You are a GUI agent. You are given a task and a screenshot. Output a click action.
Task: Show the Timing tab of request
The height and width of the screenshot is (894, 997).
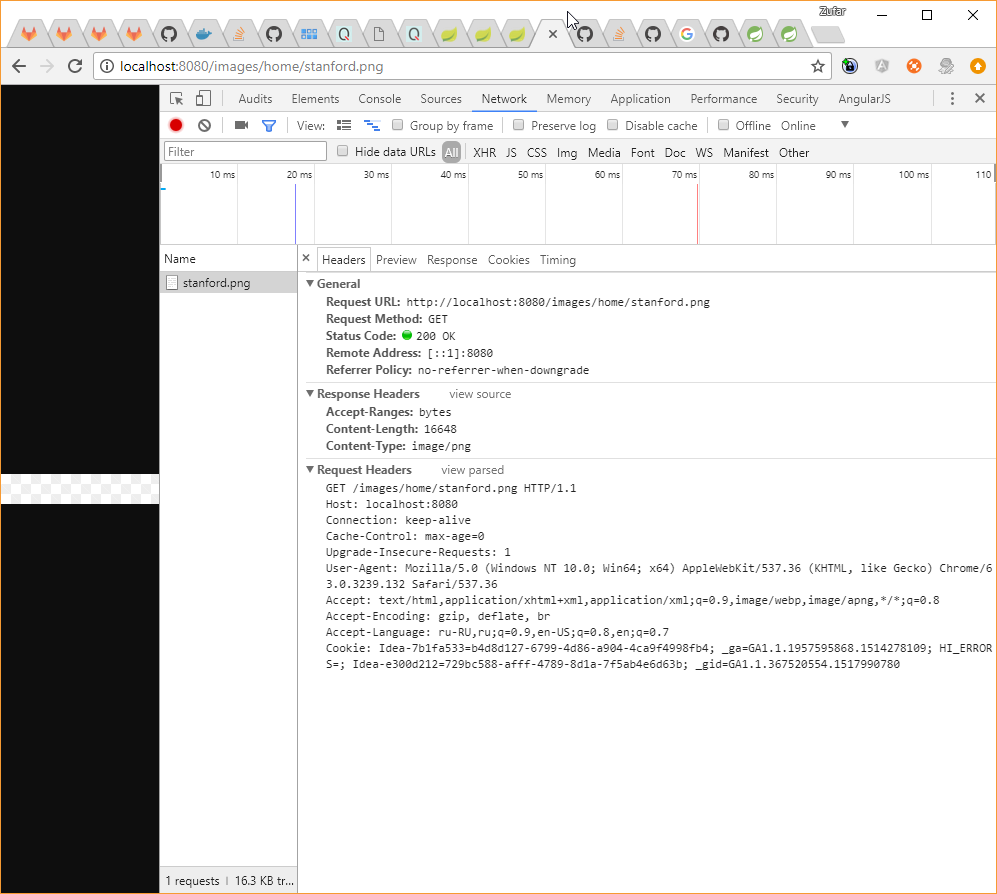(558, 259)
